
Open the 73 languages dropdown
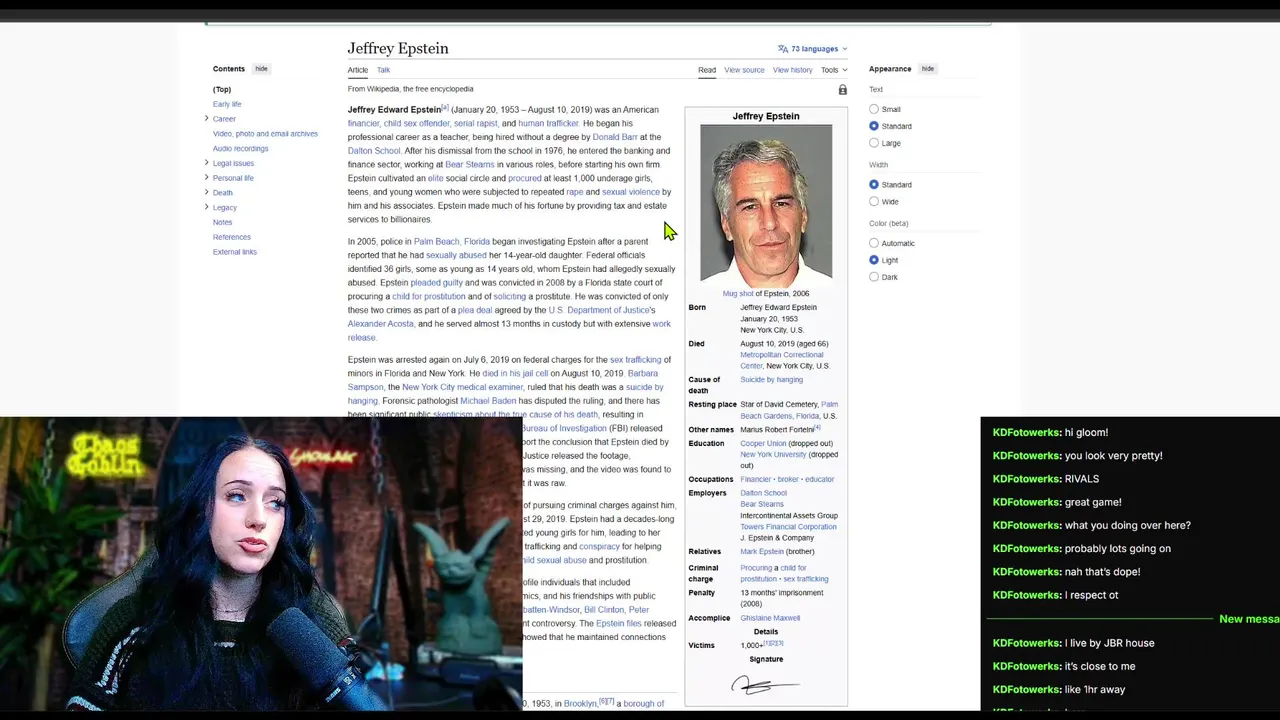click(x=819, y=48)
